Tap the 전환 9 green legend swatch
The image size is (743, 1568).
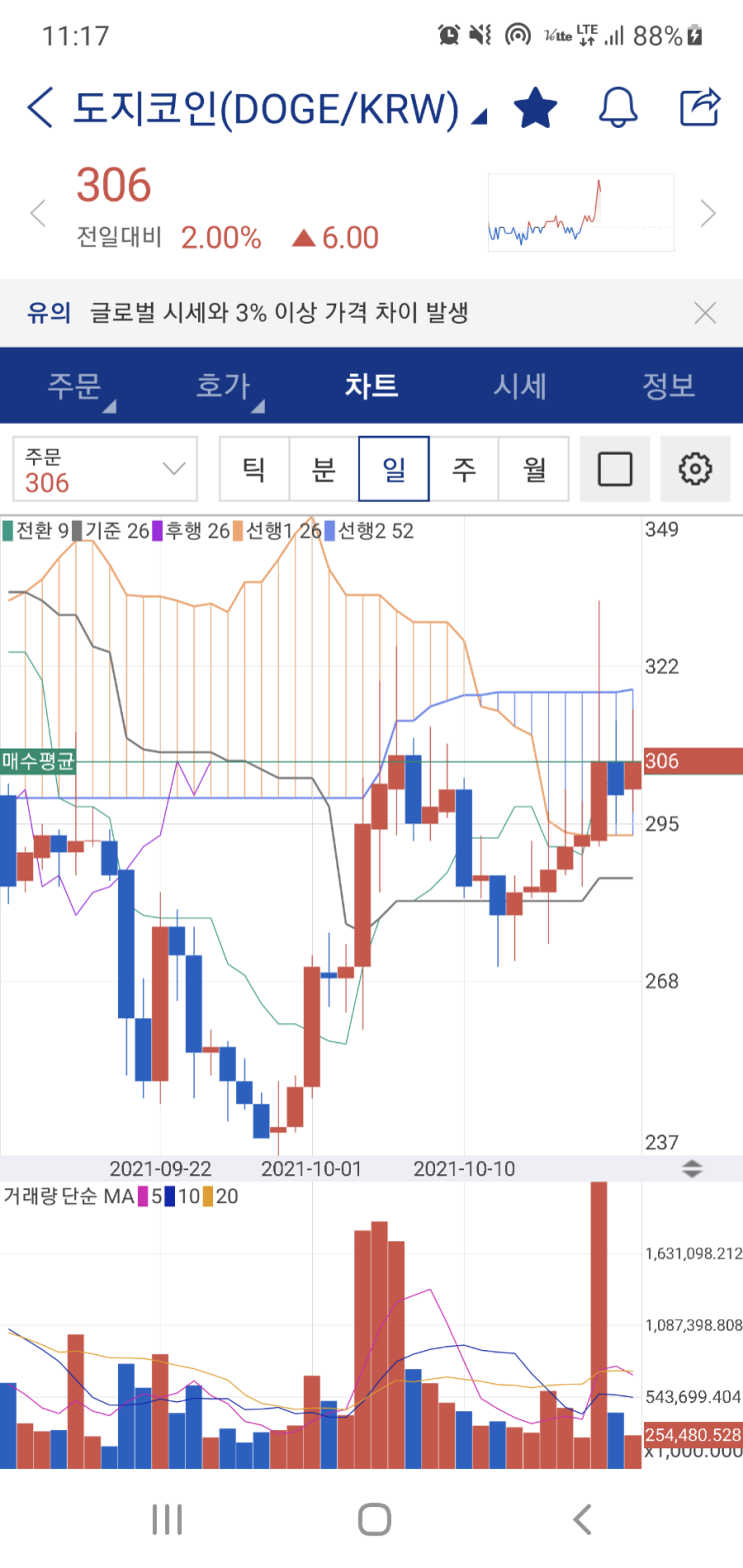[x=7, y=531]
